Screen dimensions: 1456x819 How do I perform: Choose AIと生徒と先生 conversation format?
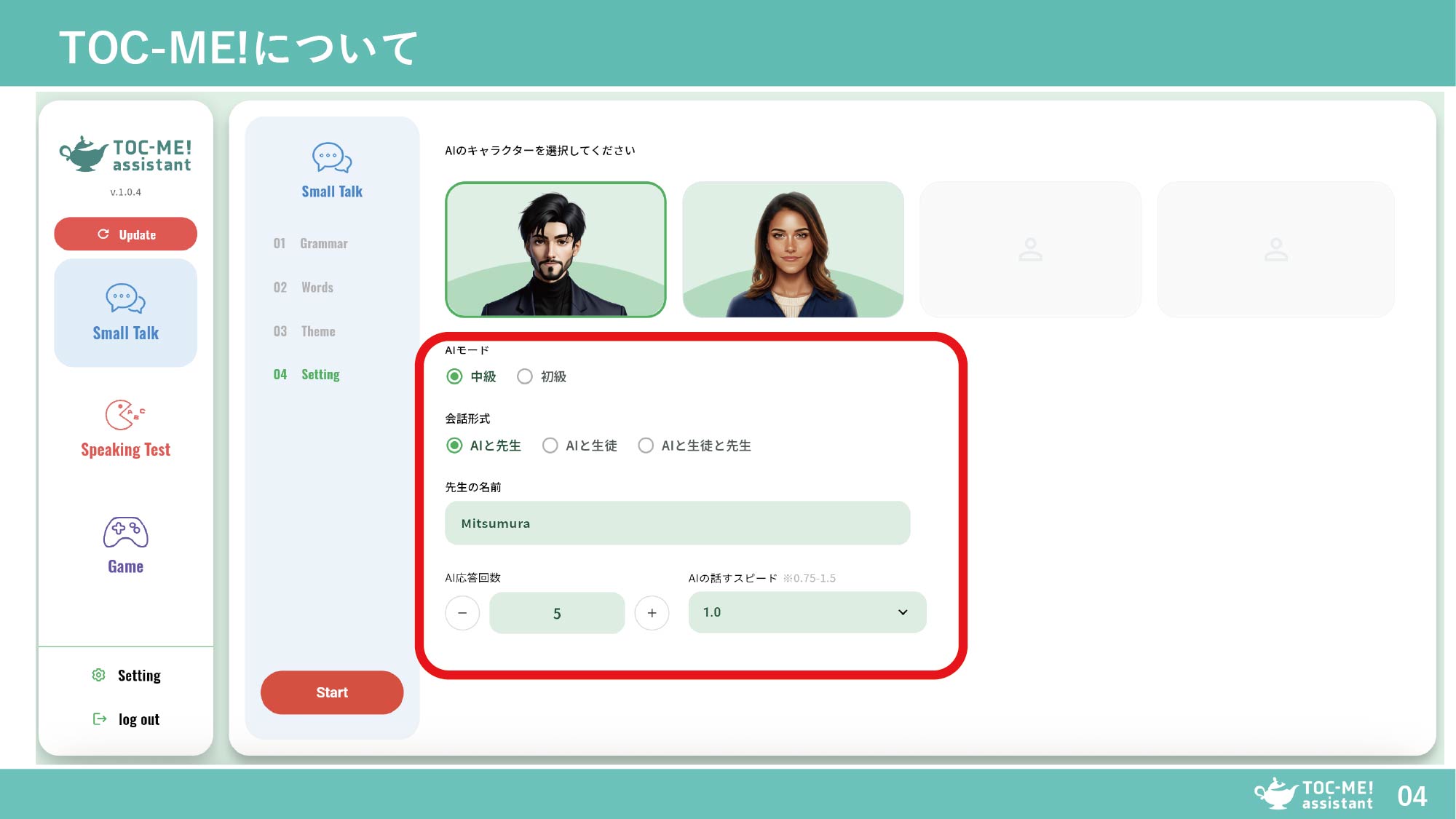[x=646, y=446]
